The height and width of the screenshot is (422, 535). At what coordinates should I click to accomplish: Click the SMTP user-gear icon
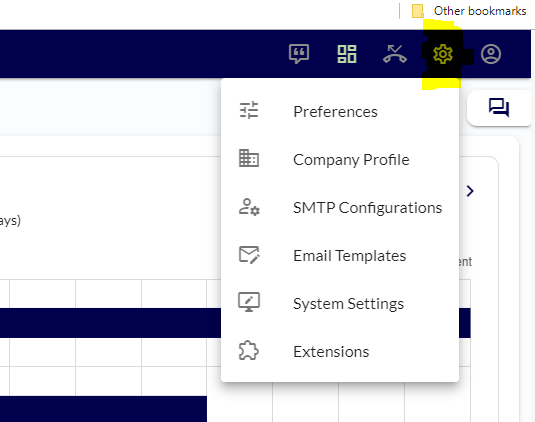pos(249,207)
